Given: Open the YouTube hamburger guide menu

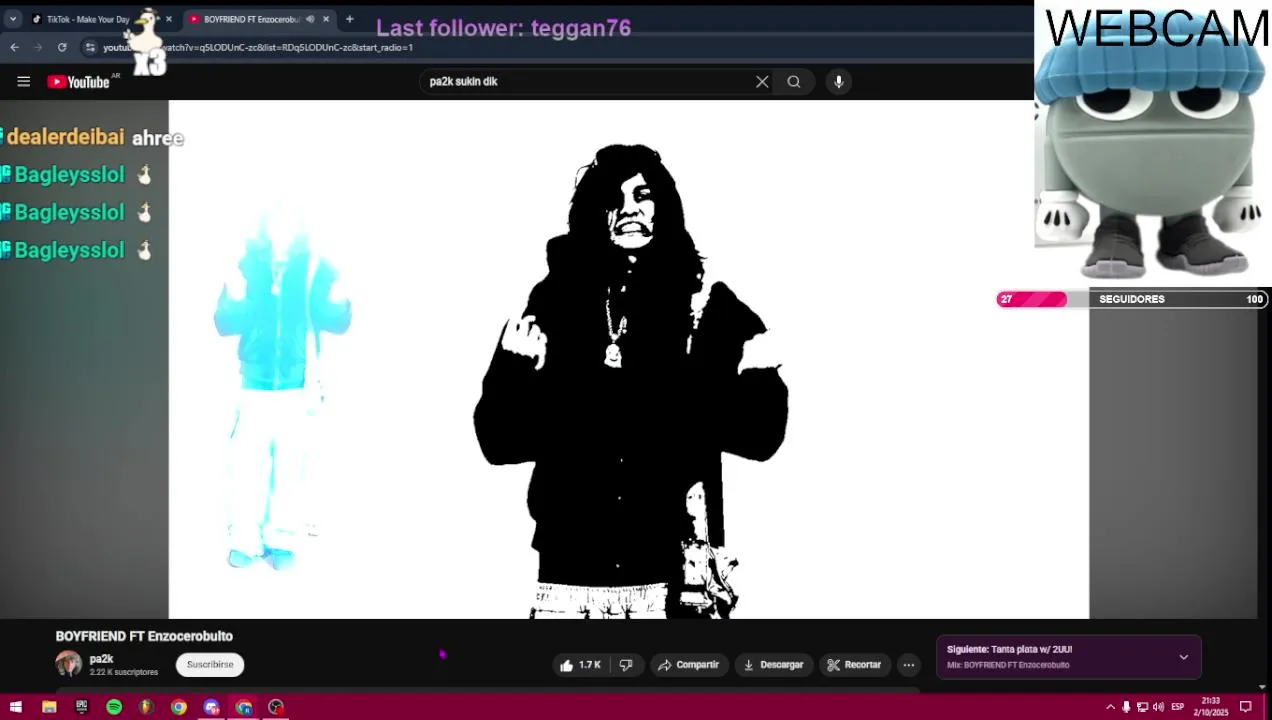Looking at the screenshot, I should point(23,82).
